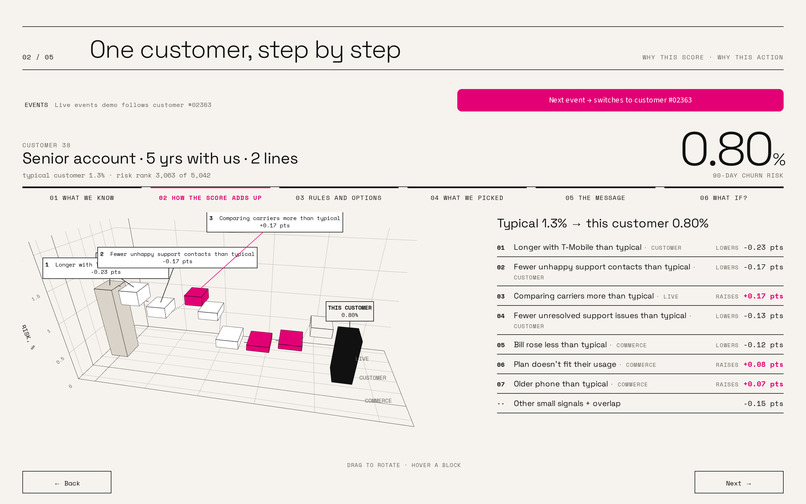Click the Other small signals + overlap row
The height and width of the screenshot is (504, 806).
click(x=640, y=404)
